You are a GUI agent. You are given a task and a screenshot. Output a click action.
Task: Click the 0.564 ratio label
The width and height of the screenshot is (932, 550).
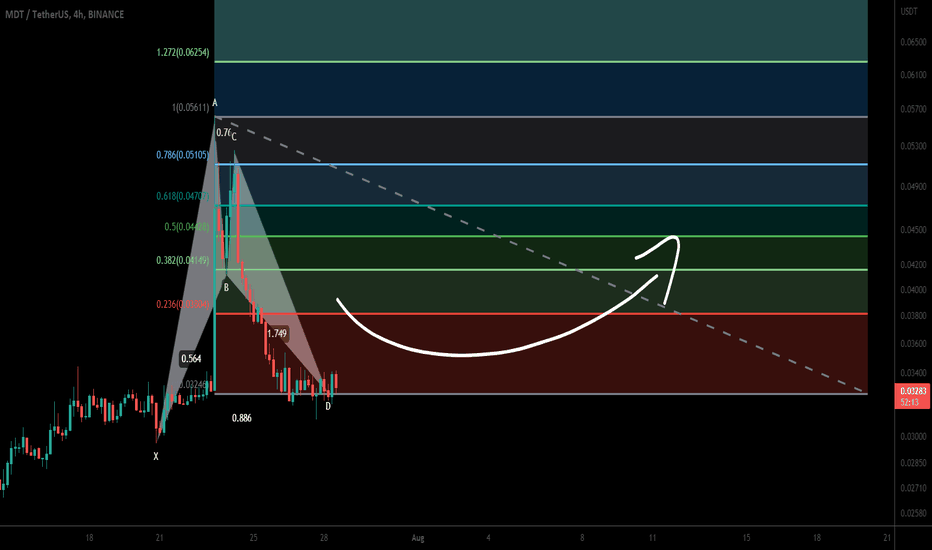[191, 359]
